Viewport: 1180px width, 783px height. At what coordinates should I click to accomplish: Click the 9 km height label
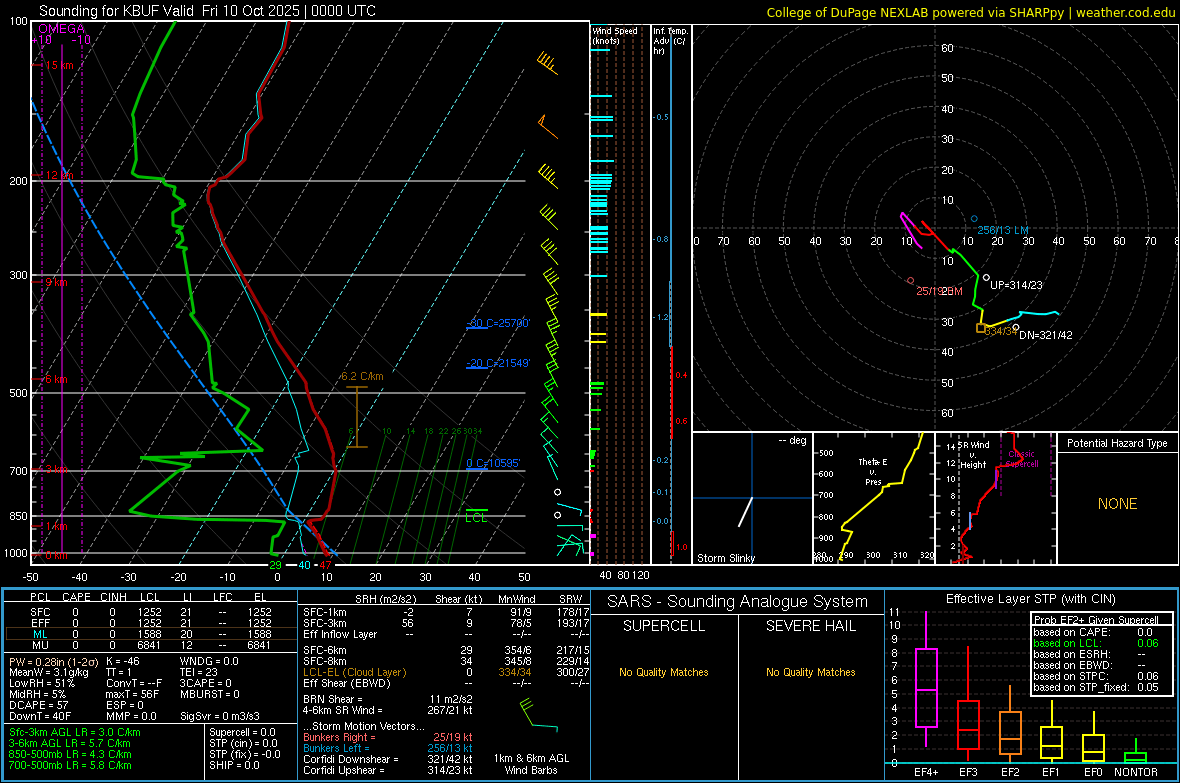click(56, 282)
